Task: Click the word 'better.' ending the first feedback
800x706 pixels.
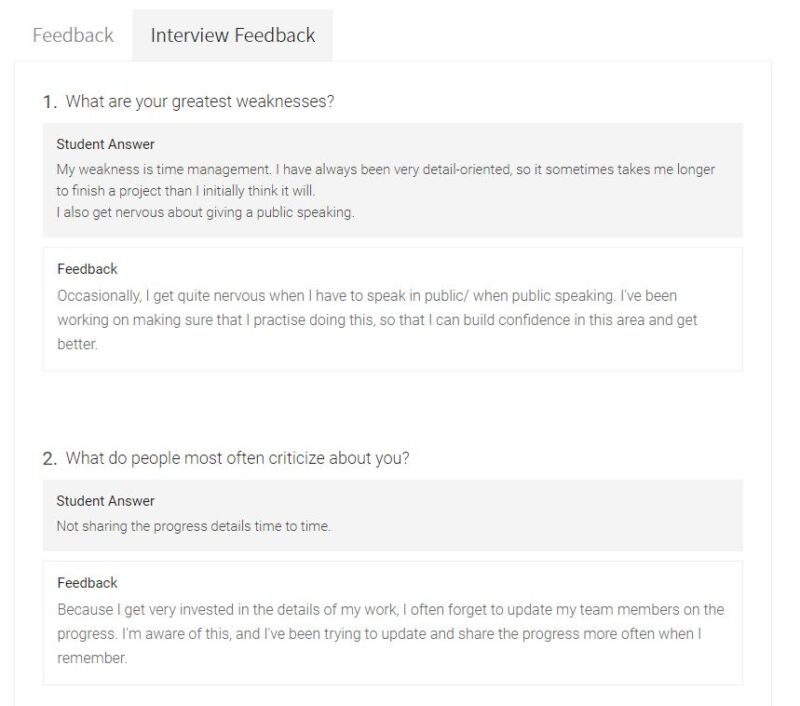Action: pyautogui.click(x=77, y=344)
